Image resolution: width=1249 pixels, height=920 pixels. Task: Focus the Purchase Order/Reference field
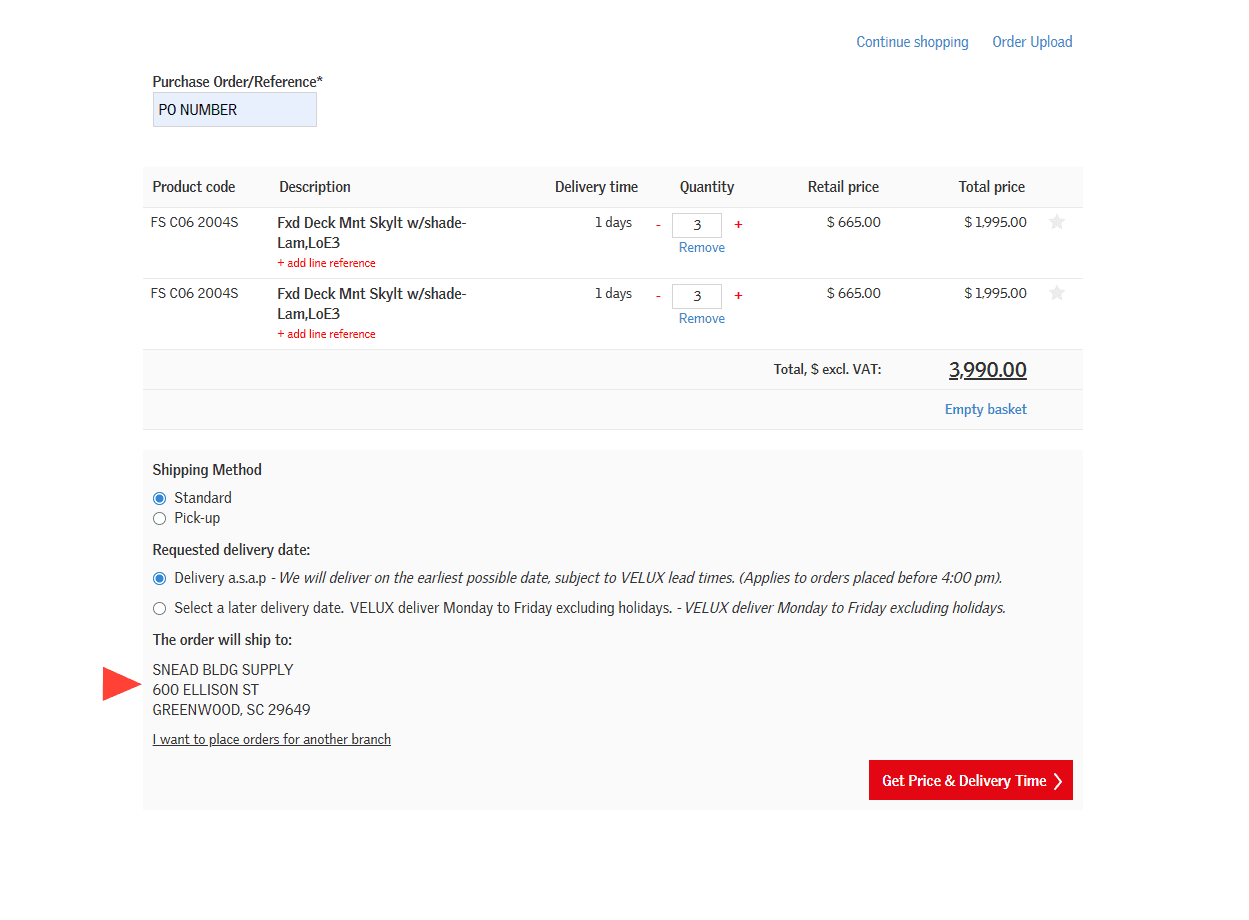(x=235, y=110)
